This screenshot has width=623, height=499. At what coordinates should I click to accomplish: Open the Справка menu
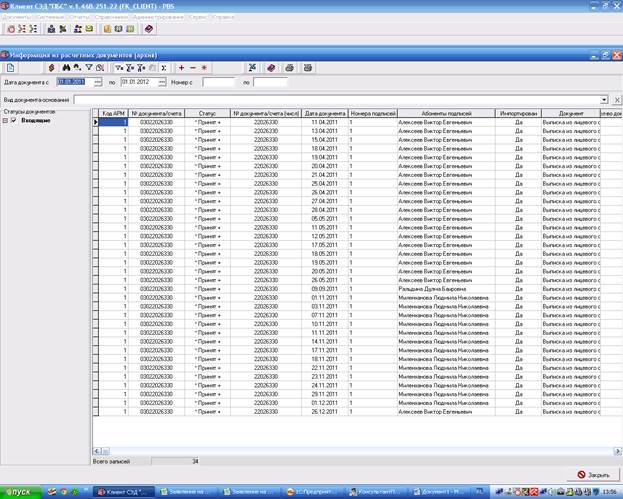pos(223,17)
